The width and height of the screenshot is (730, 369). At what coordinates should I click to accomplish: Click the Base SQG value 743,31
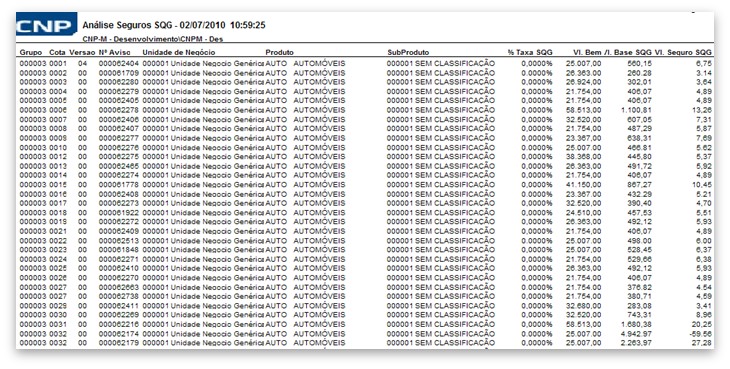(x=640, y=315)
